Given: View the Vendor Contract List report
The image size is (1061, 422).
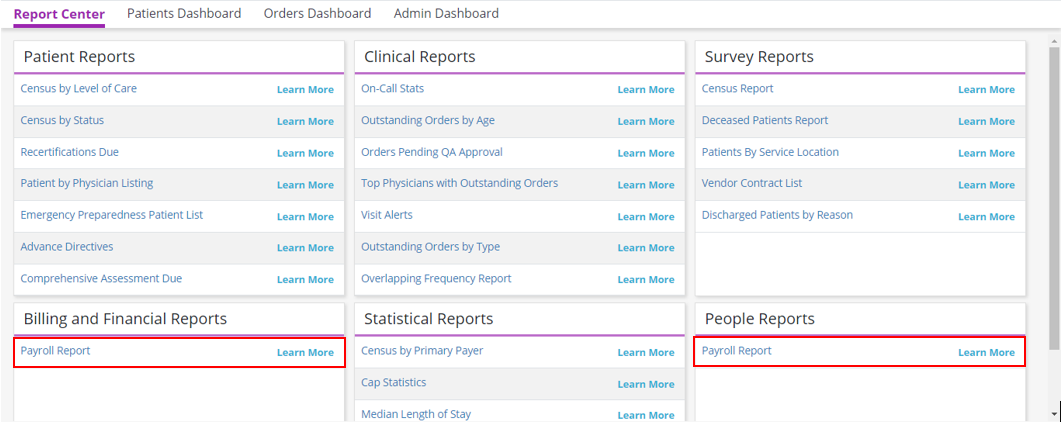Looking at the screenshot, I should 752,184.
